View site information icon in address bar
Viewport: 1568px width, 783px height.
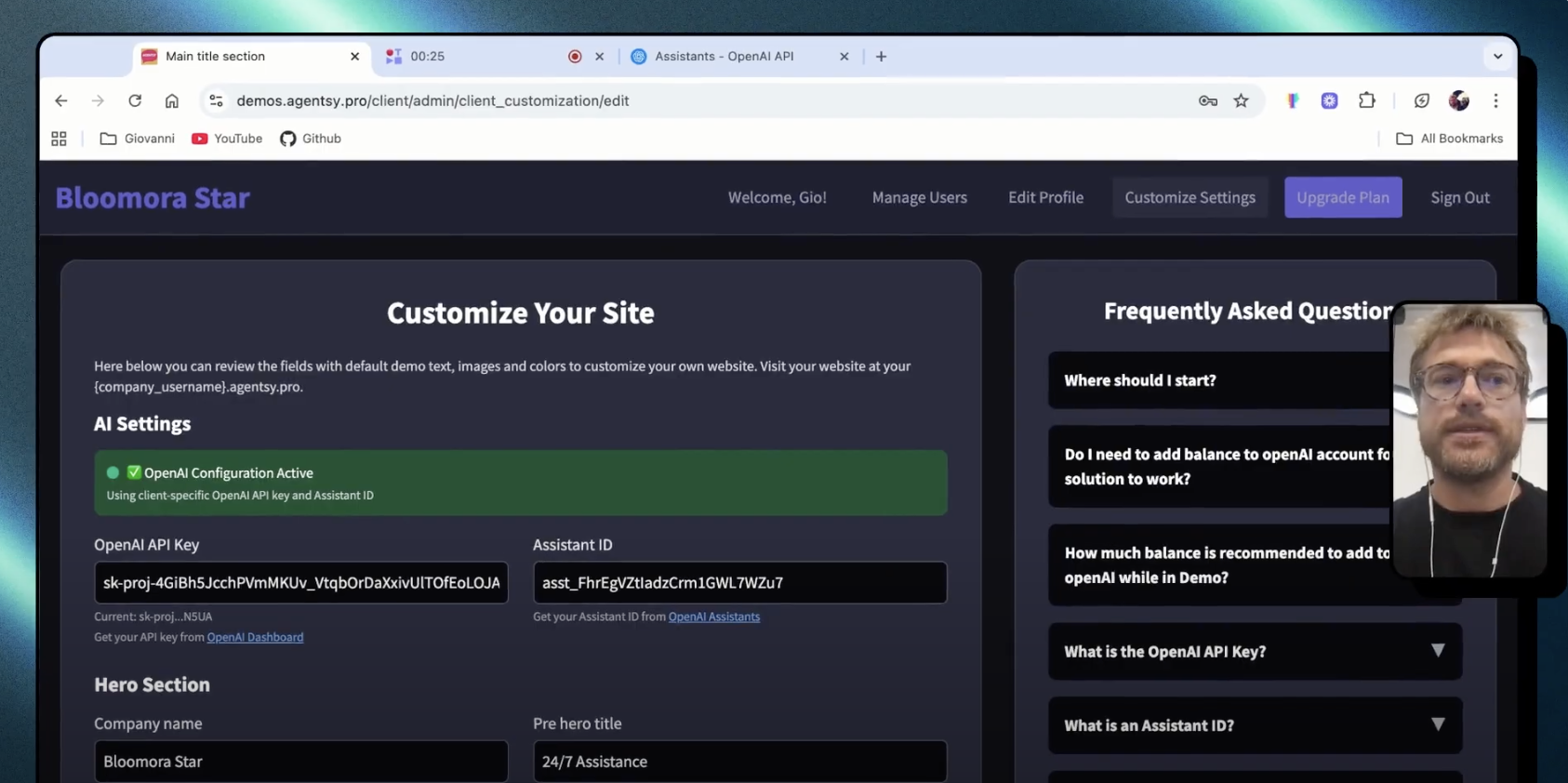pos(216,100)
